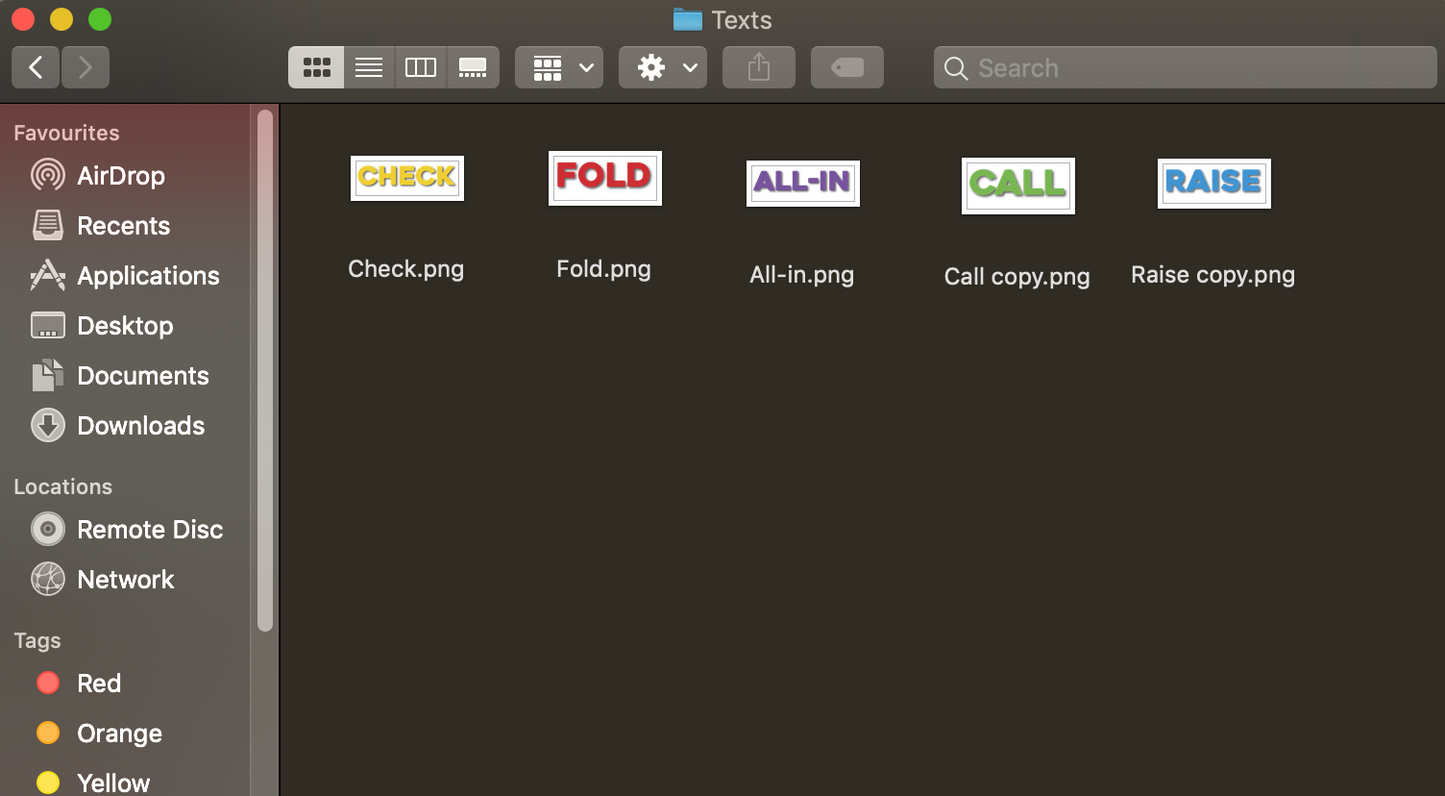
Task: Select the Raise copy.png file
Action: (x=1213, y=184)
